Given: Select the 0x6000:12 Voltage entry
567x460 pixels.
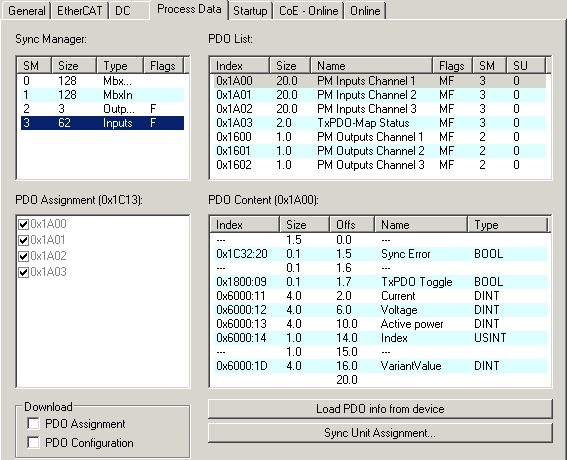Looking at the screenshot, I should point(380,310).
